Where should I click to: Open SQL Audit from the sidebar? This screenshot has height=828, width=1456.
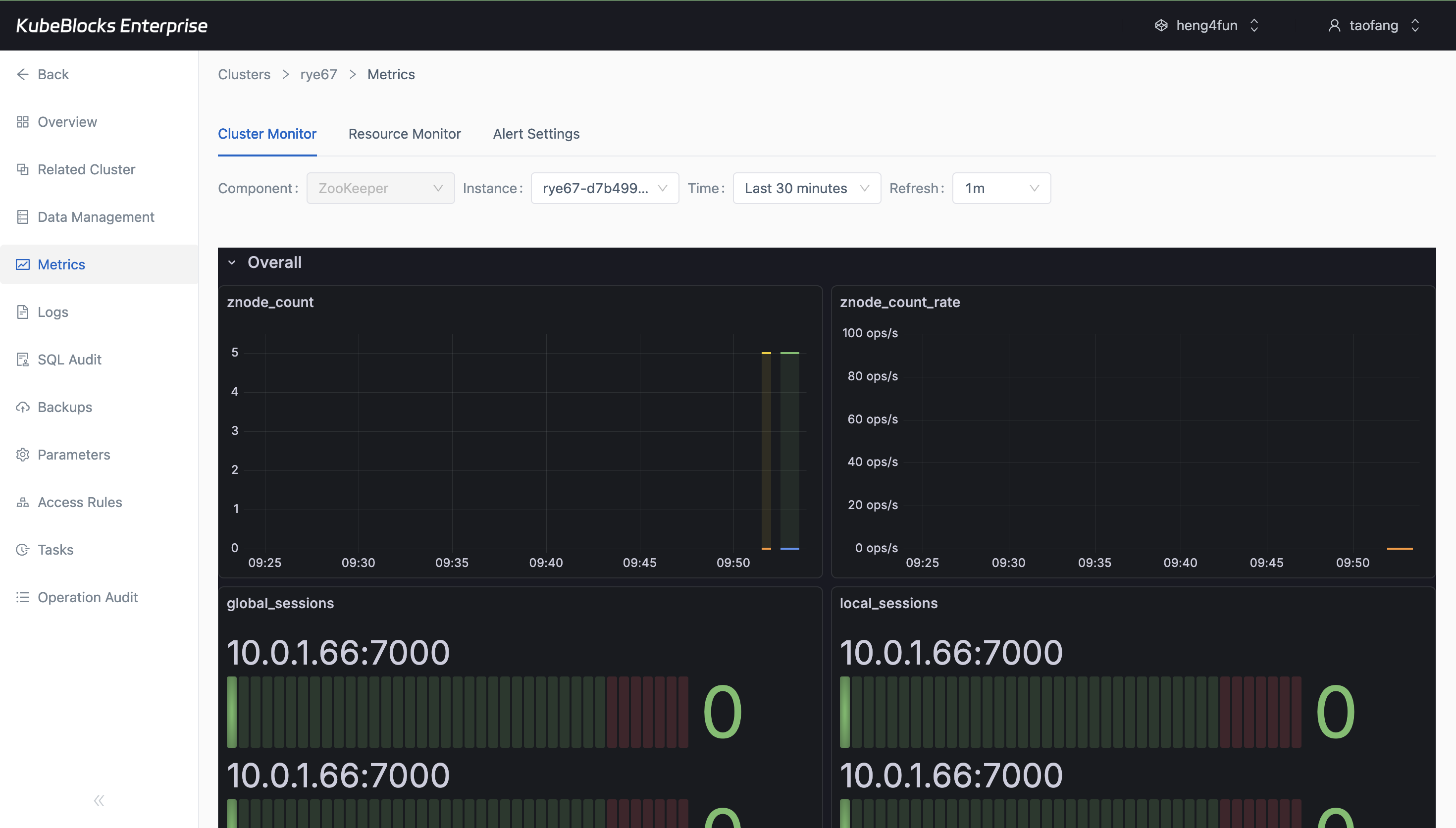click(69, 360)
